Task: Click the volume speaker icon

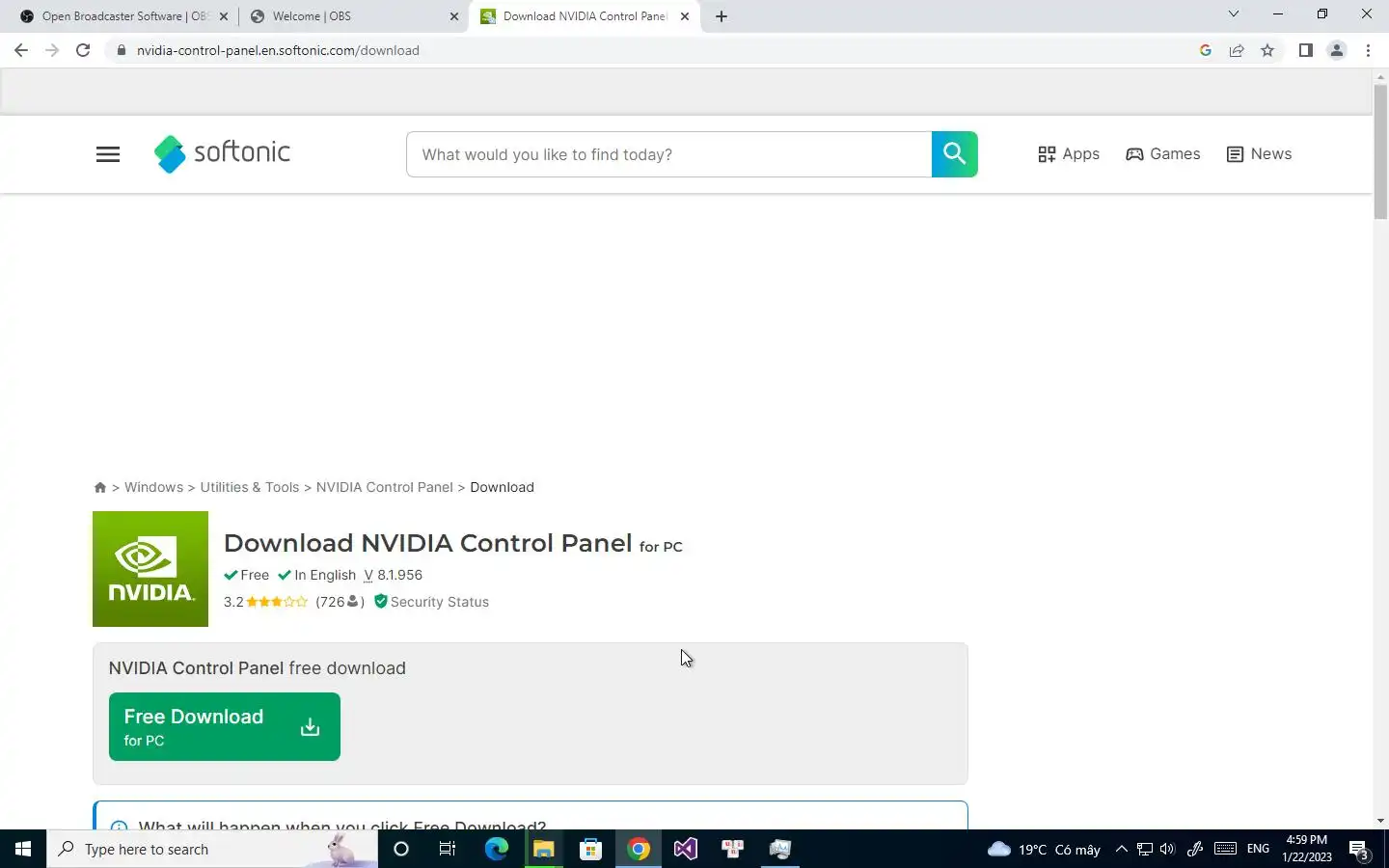Action: point(1167,849)
